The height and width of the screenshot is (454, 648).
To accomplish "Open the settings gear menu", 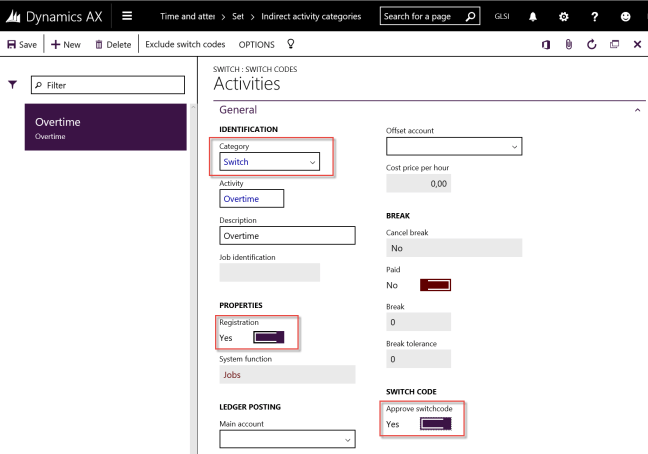I will click(x=563, y=16).
